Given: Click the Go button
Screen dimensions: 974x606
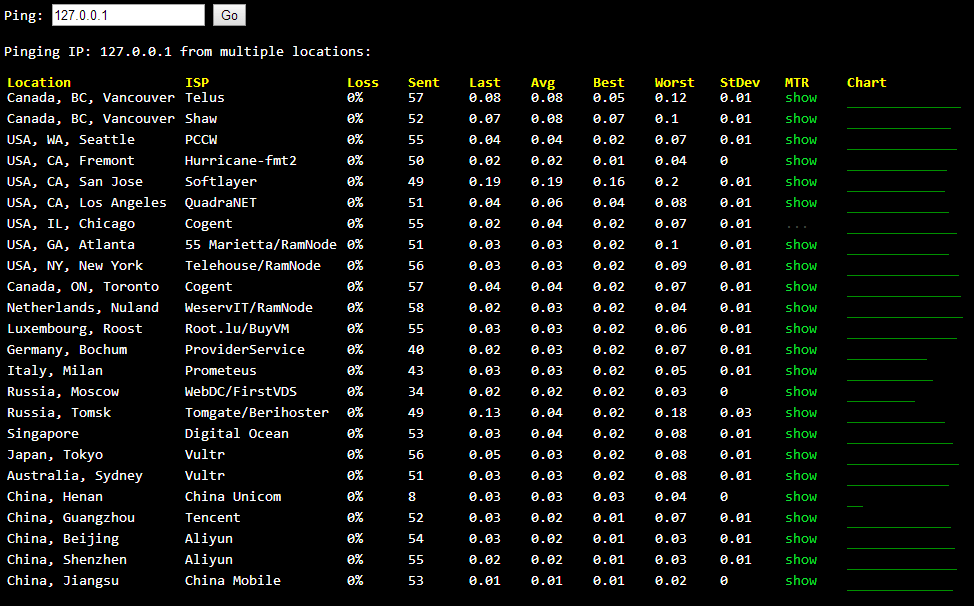Looking at the screenshot, I should [x=229, y=16].
